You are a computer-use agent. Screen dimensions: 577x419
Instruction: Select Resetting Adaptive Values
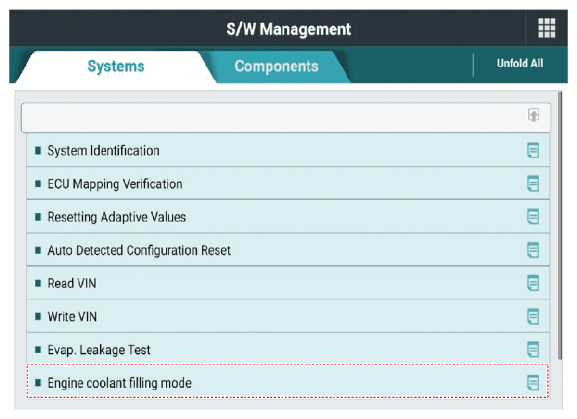[x=288, y=217]
